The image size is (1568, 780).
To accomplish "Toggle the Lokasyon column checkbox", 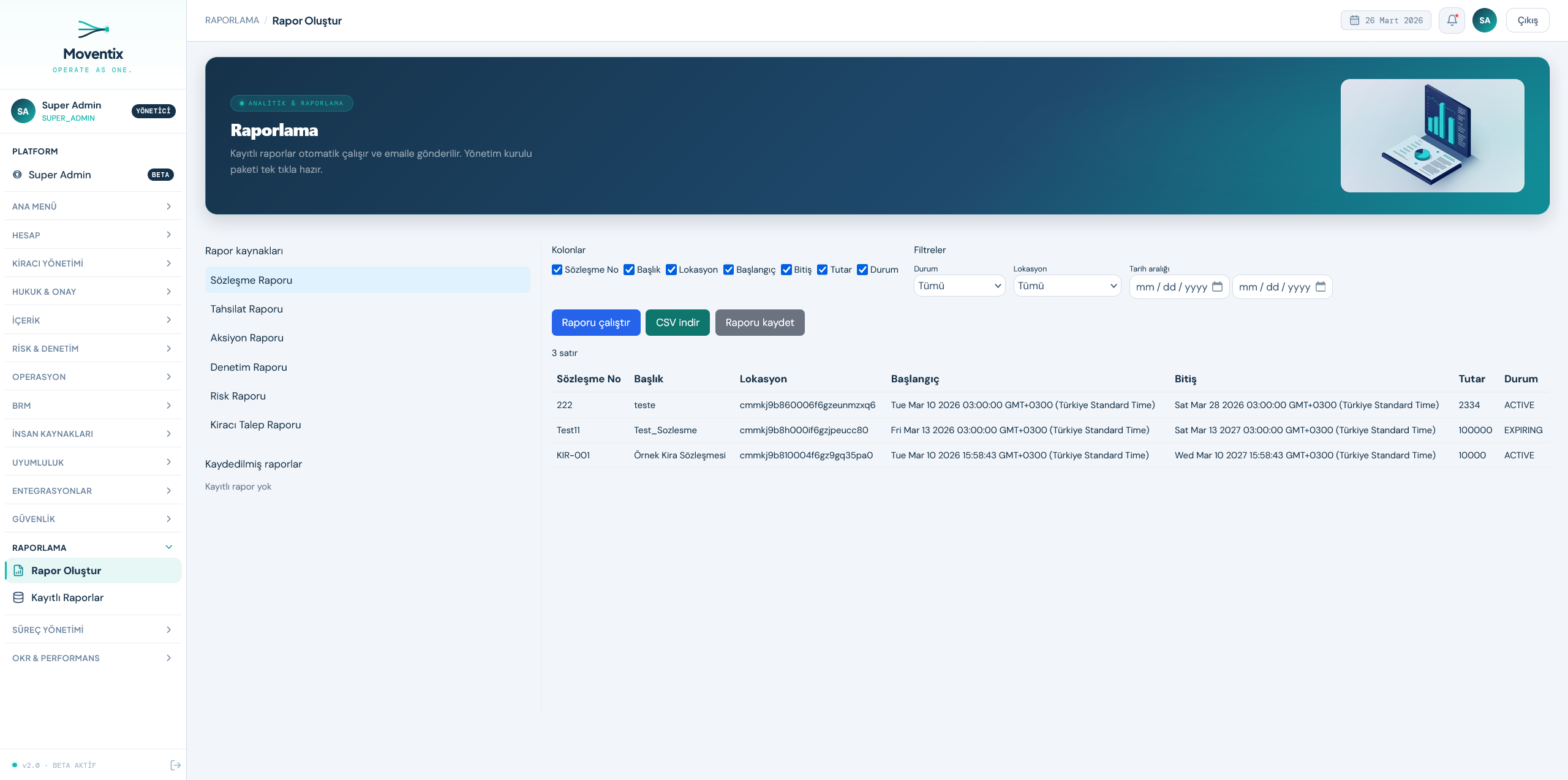I will 671,270.
